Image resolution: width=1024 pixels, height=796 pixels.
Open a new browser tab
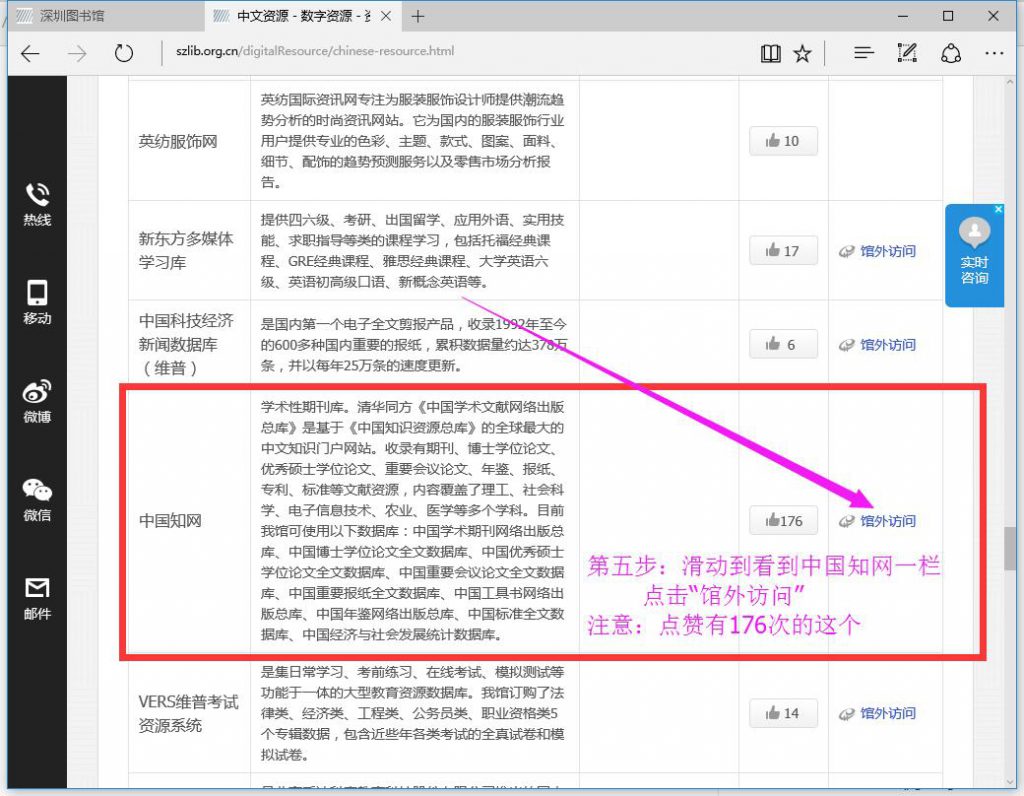point(418,16)
